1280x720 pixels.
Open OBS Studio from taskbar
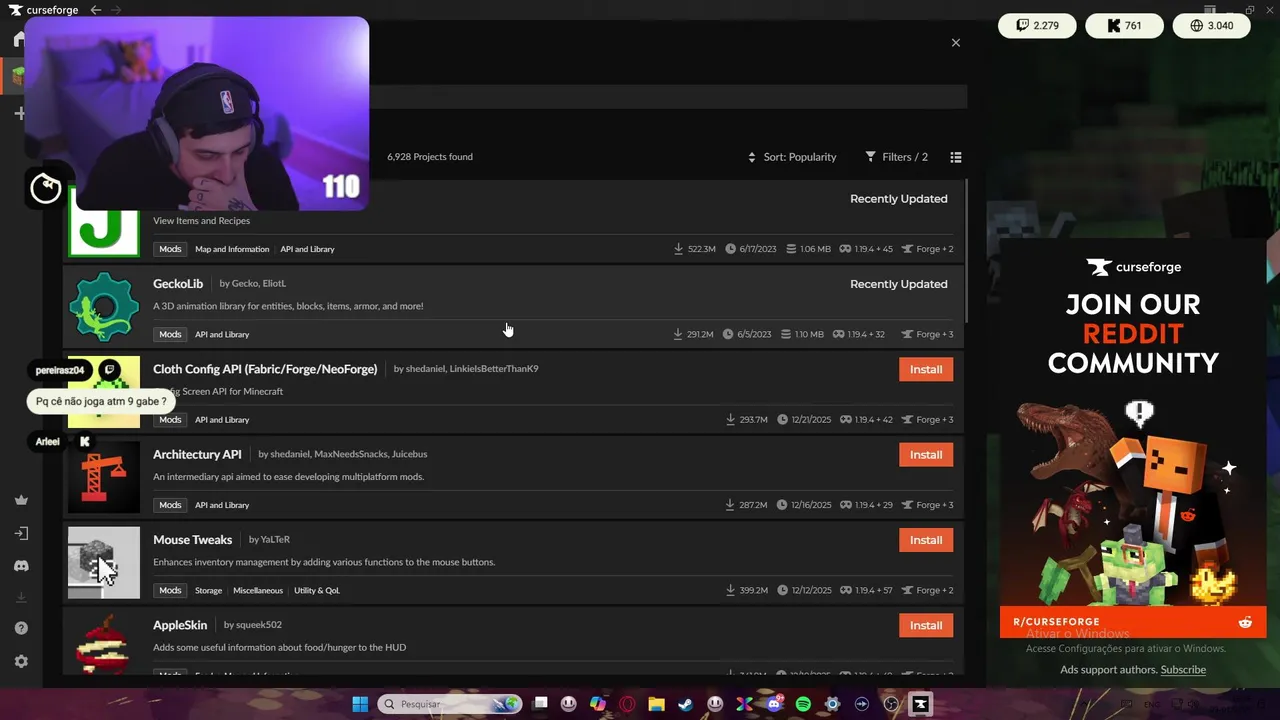890,704
